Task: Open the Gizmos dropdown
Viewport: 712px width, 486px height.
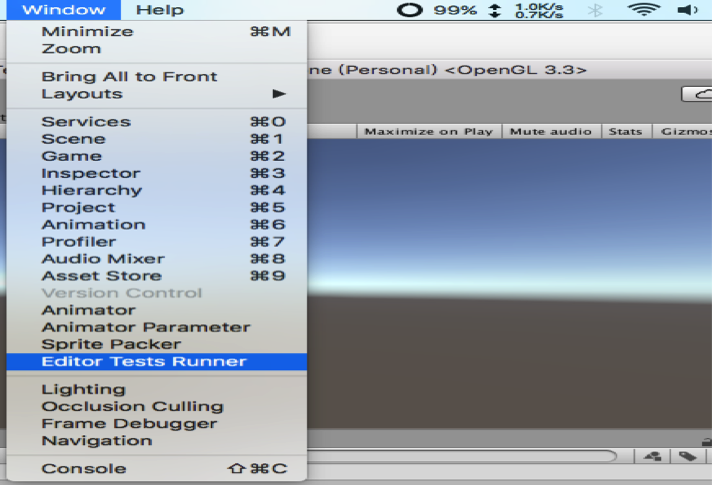Action: click(683, 131)
